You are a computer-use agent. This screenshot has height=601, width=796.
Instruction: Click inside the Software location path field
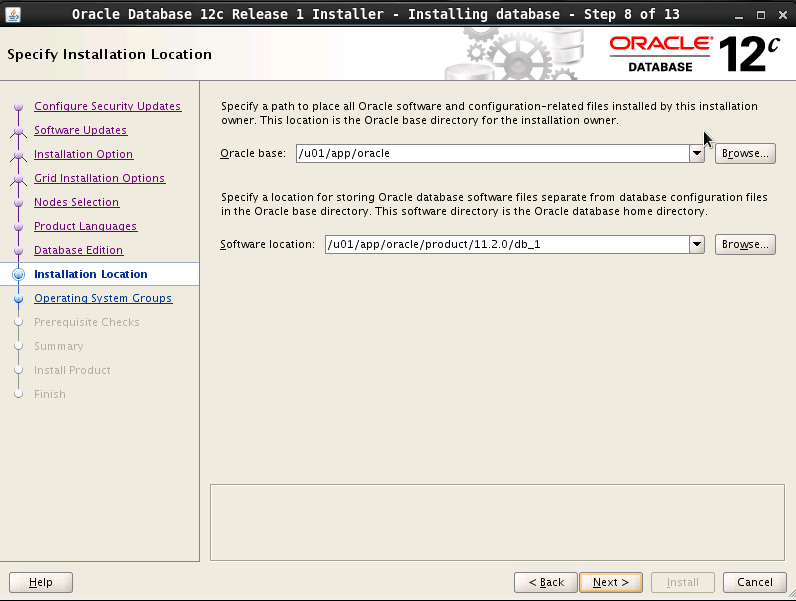point(505,245)
